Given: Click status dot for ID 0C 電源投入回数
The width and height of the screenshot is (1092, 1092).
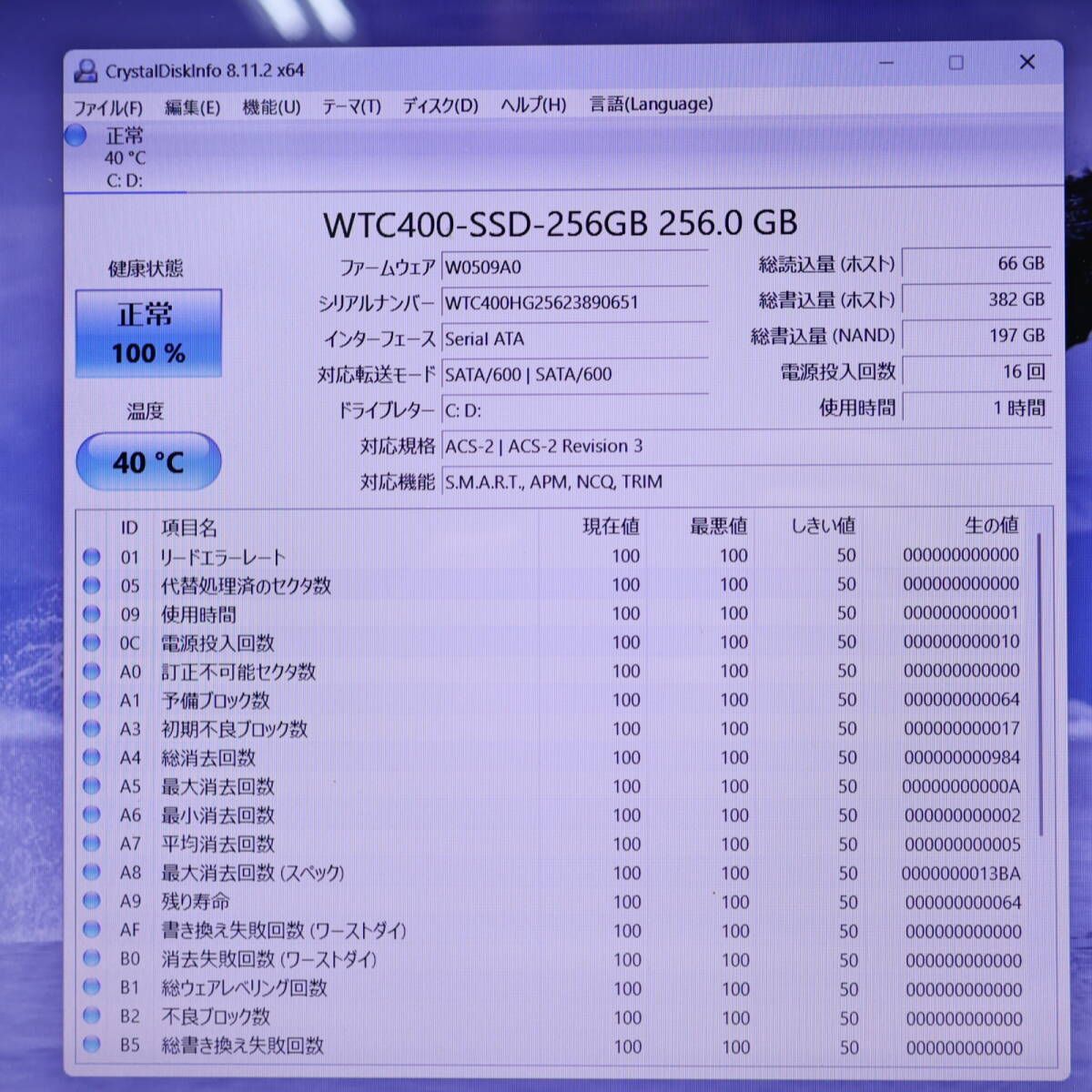Looking at the screenshot, I should click(x=92, y=642).
